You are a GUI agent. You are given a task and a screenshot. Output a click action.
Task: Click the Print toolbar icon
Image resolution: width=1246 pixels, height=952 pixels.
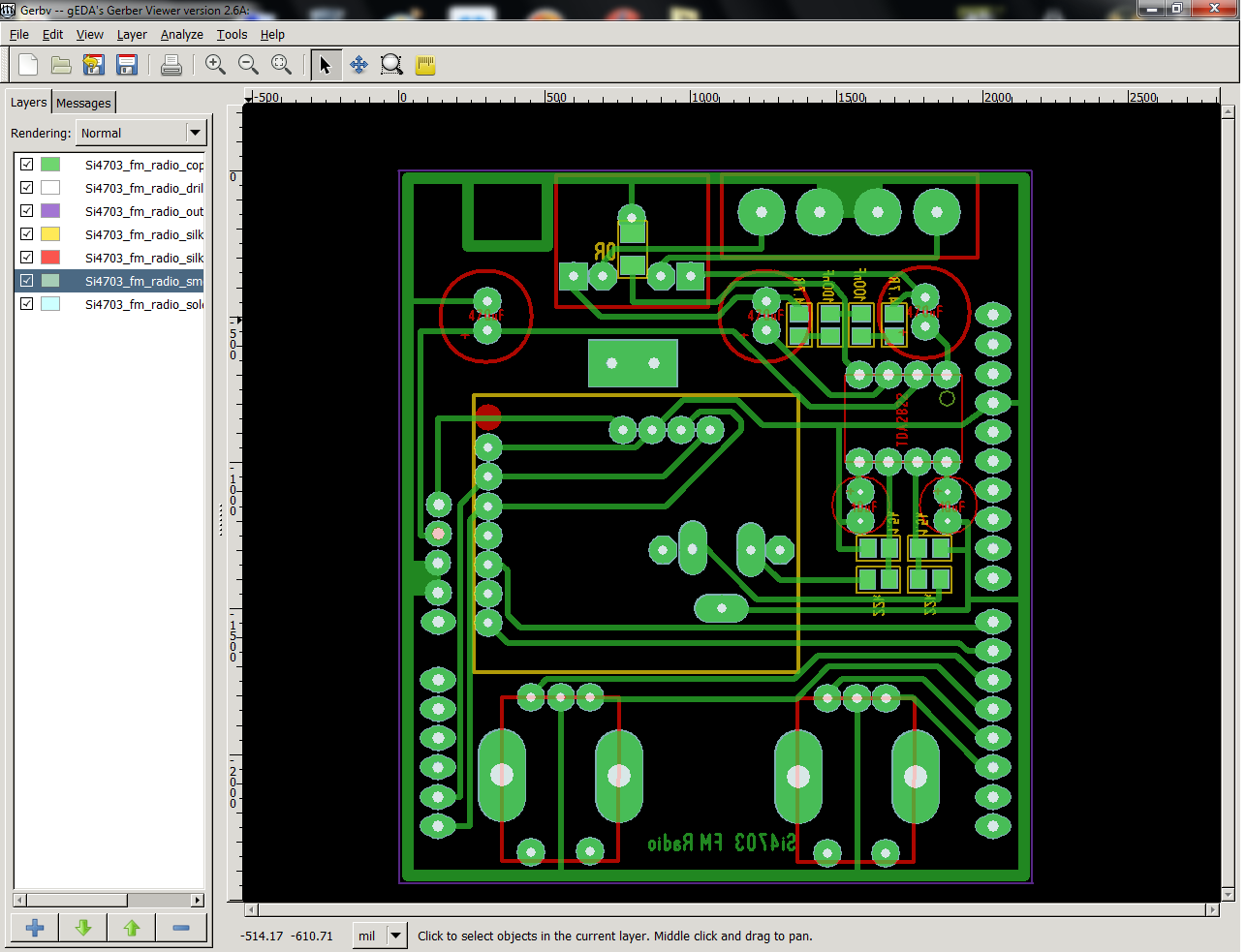pyautogui.click(x=171, y=64)
